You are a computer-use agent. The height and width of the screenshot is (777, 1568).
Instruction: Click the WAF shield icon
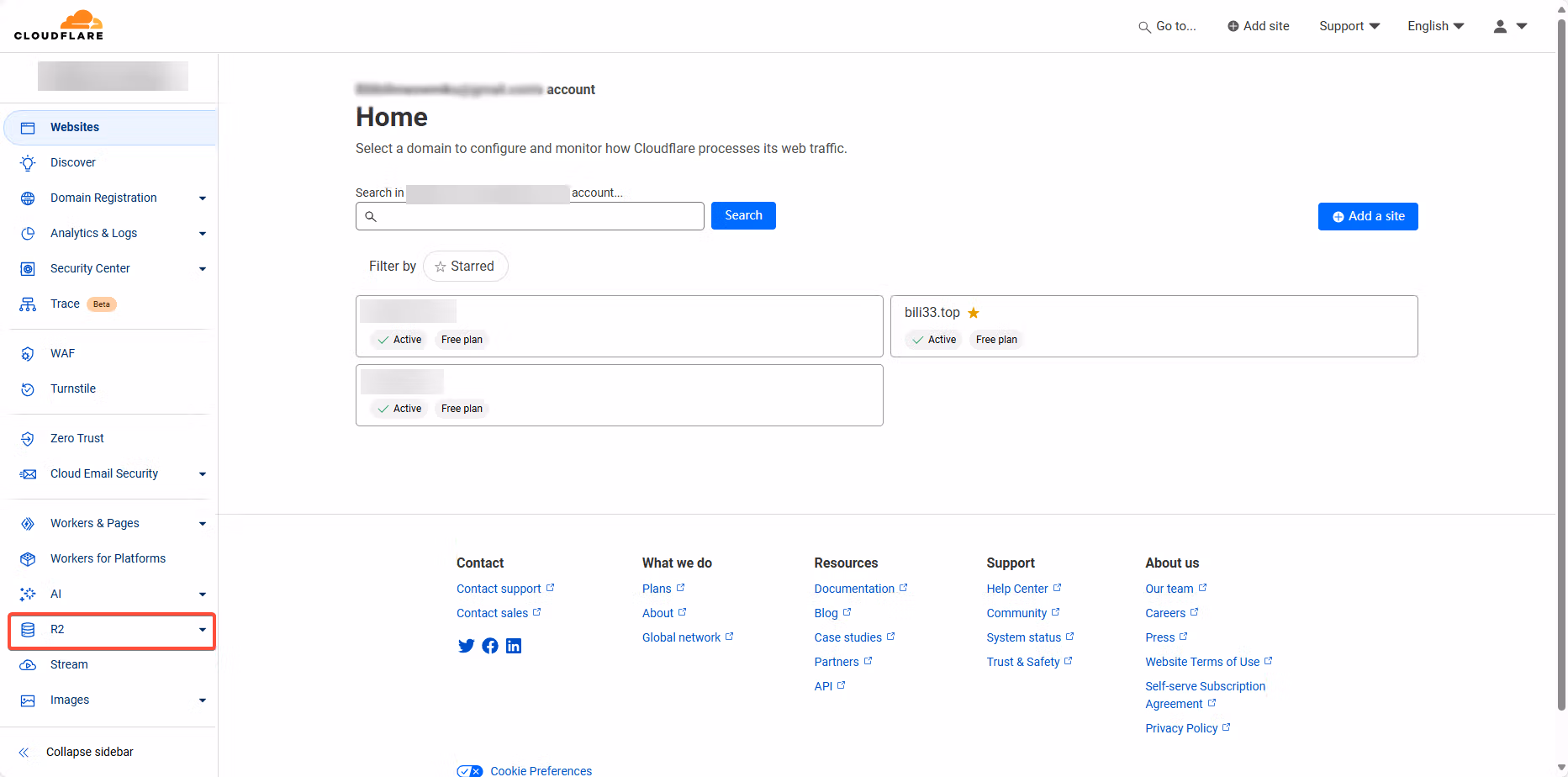click(x=28, y=354)
